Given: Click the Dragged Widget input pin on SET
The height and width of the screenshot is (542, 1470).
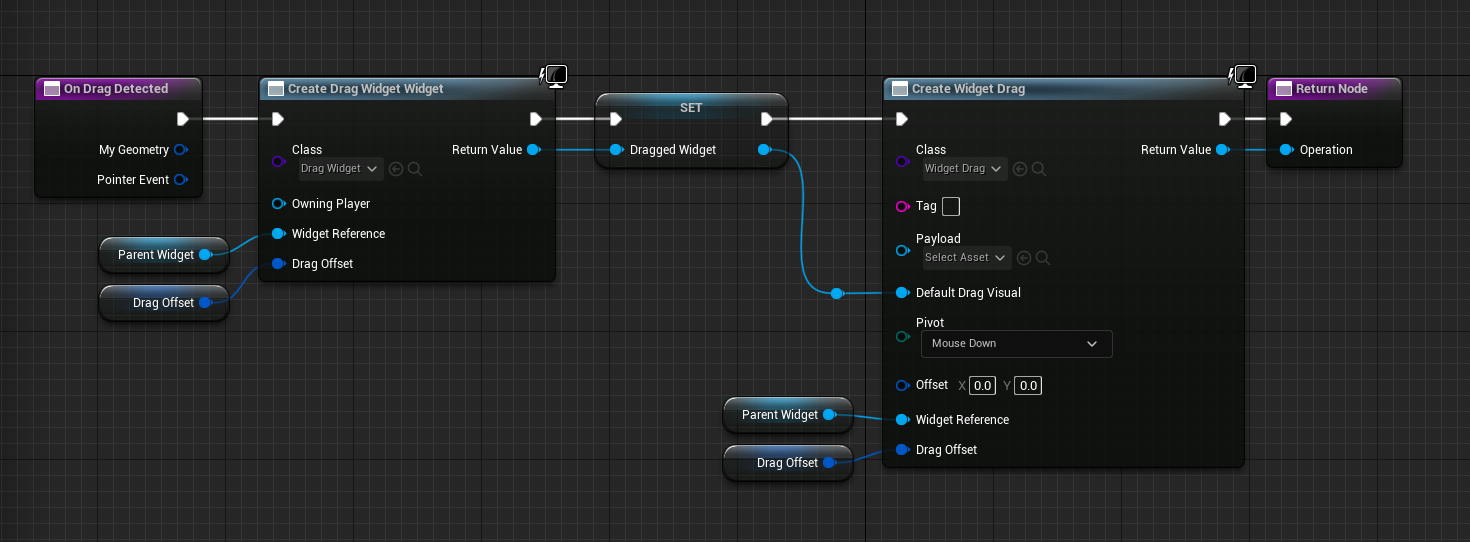Looking at the screenshot, I should [x=616, y=150].
